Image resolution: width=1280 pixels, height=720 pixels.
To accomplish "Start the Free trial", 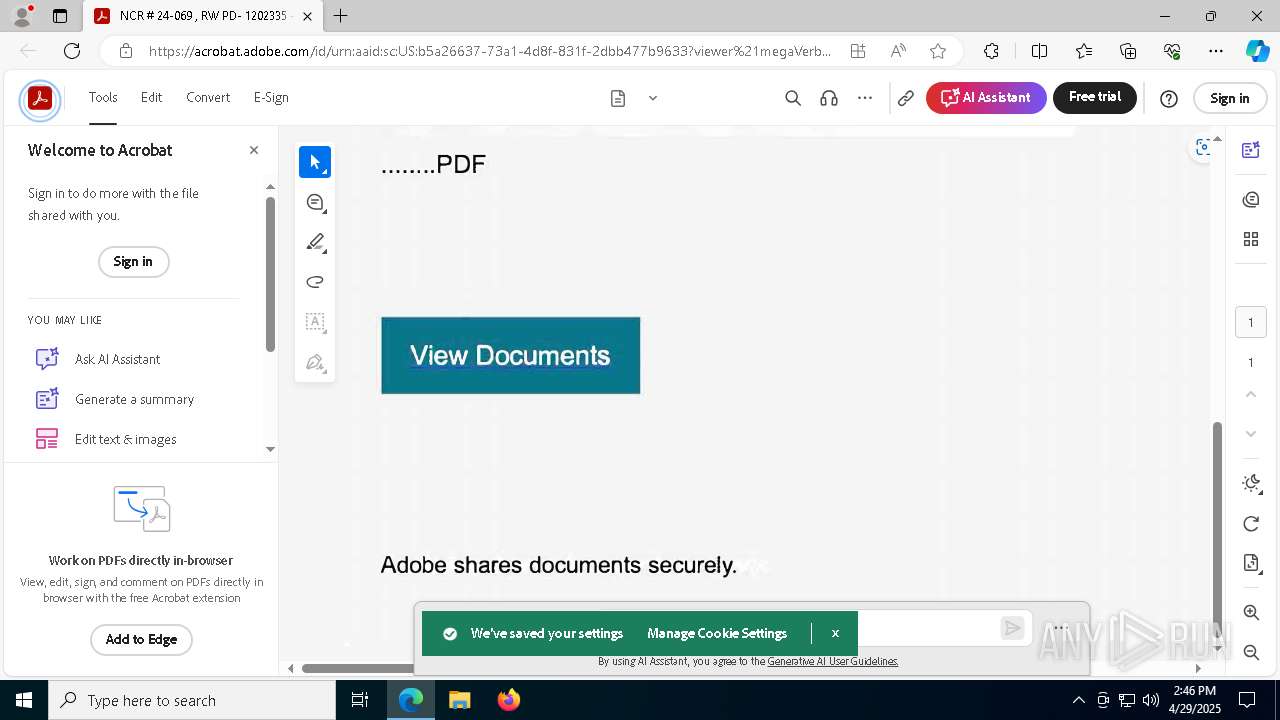I will [1095, 97].
